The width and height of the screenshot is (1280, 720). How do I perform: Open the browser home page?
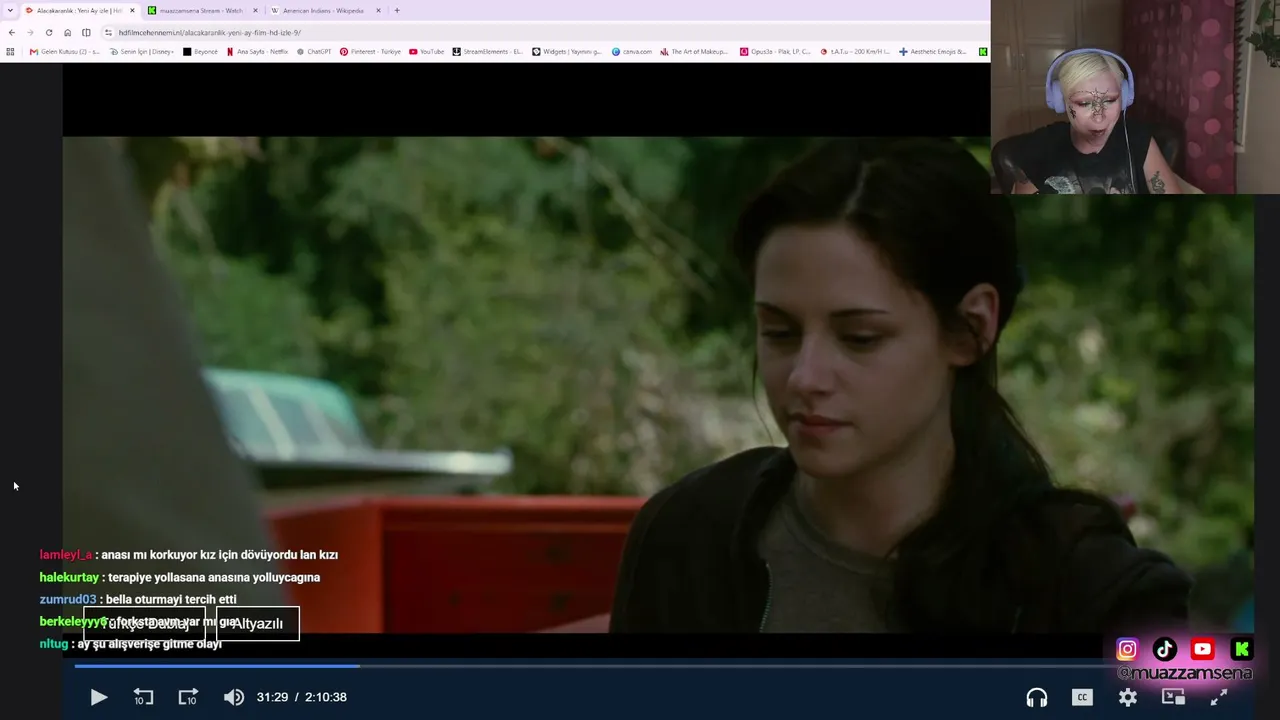(67, 32)
